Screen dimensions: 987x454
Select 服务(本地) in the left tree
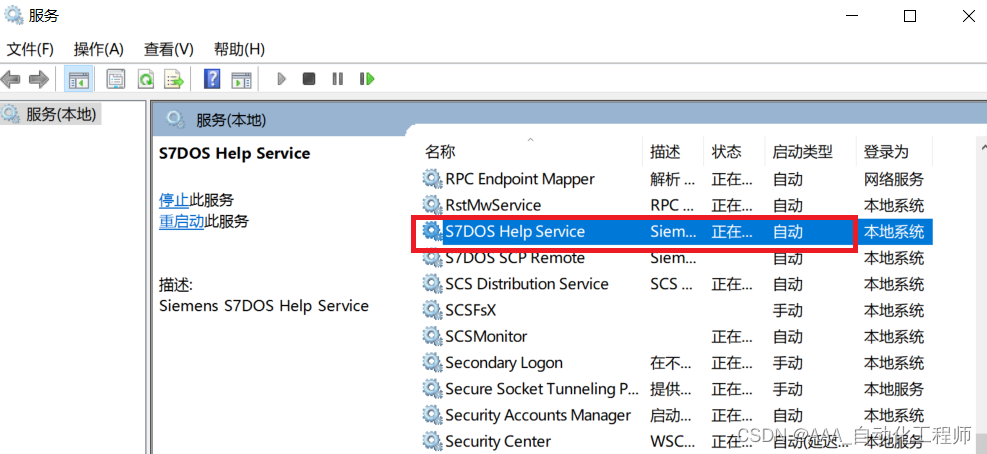tap(60, 115)
